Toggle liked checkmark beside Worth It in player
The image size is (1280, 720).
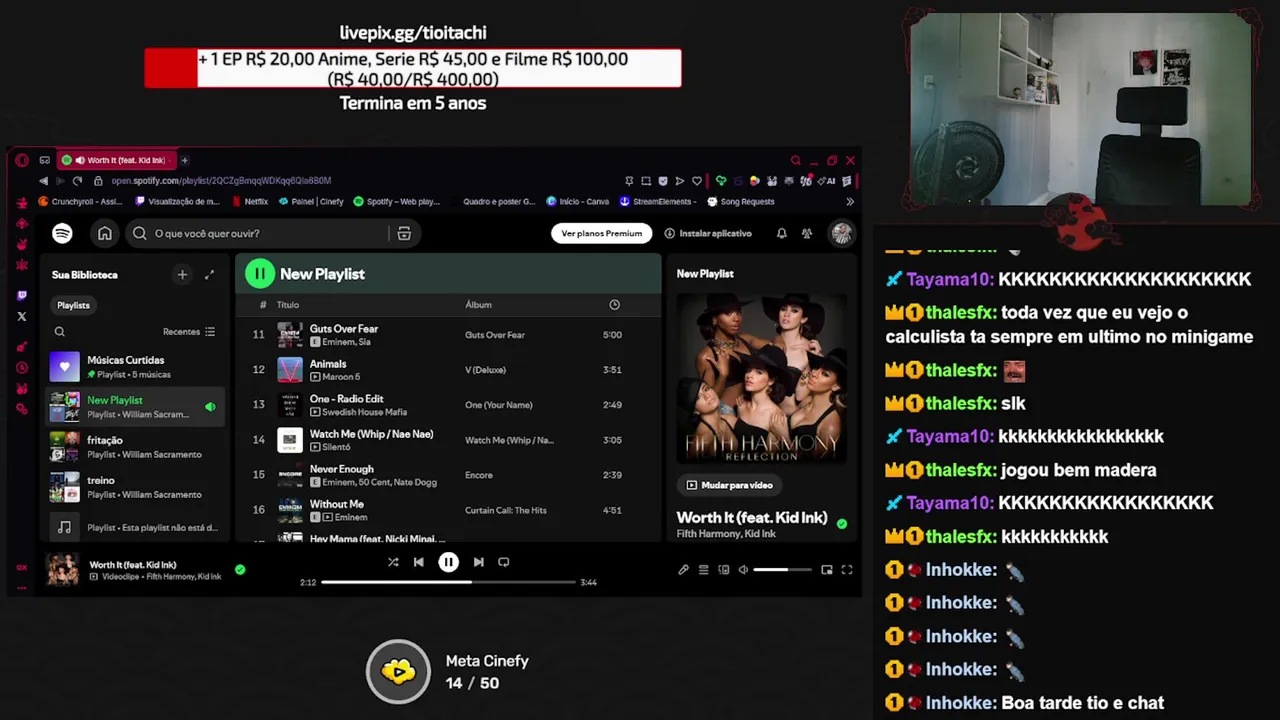tap(240, 570)
